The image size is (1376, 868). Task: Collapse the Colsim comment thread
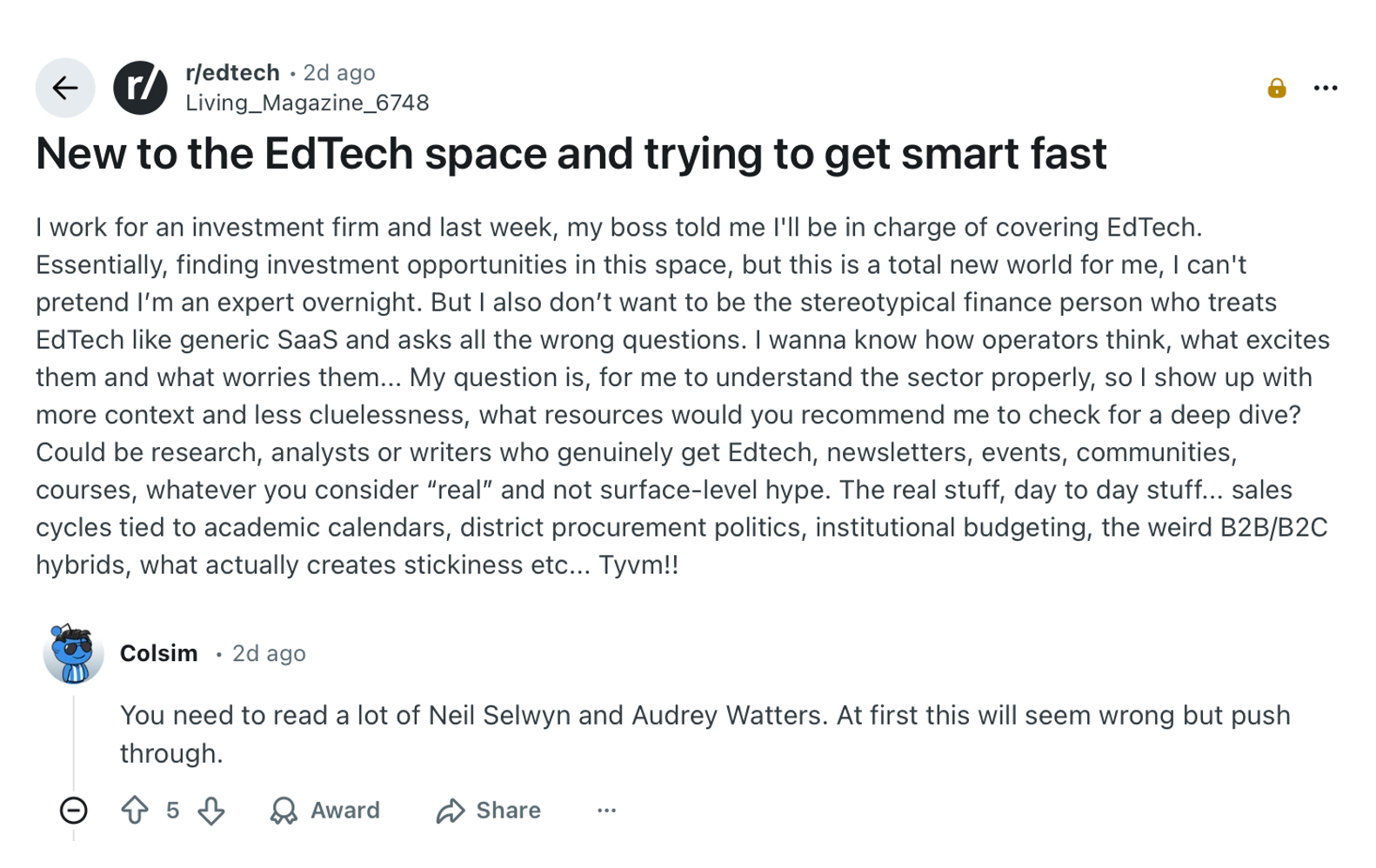click(74, 811)
